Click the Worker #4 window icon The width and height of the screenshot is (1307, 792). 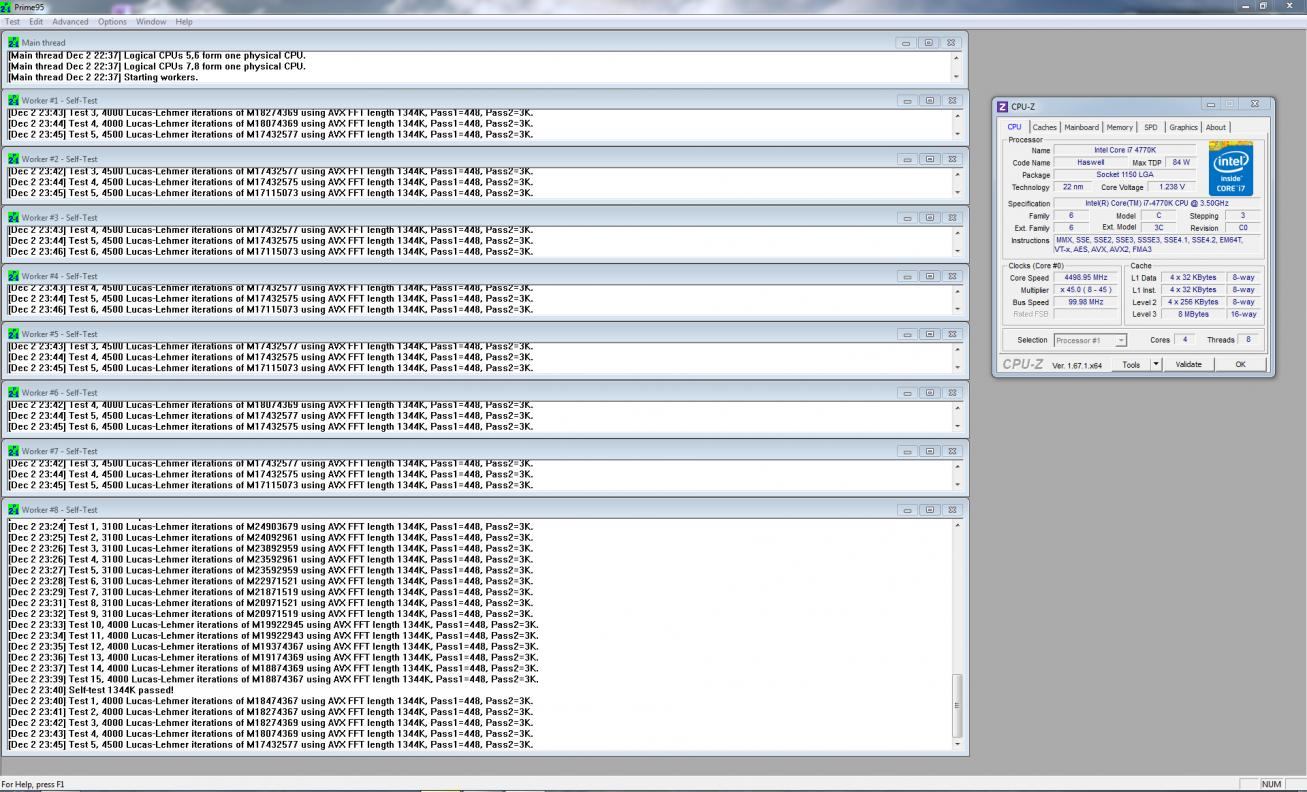[14, 276]
